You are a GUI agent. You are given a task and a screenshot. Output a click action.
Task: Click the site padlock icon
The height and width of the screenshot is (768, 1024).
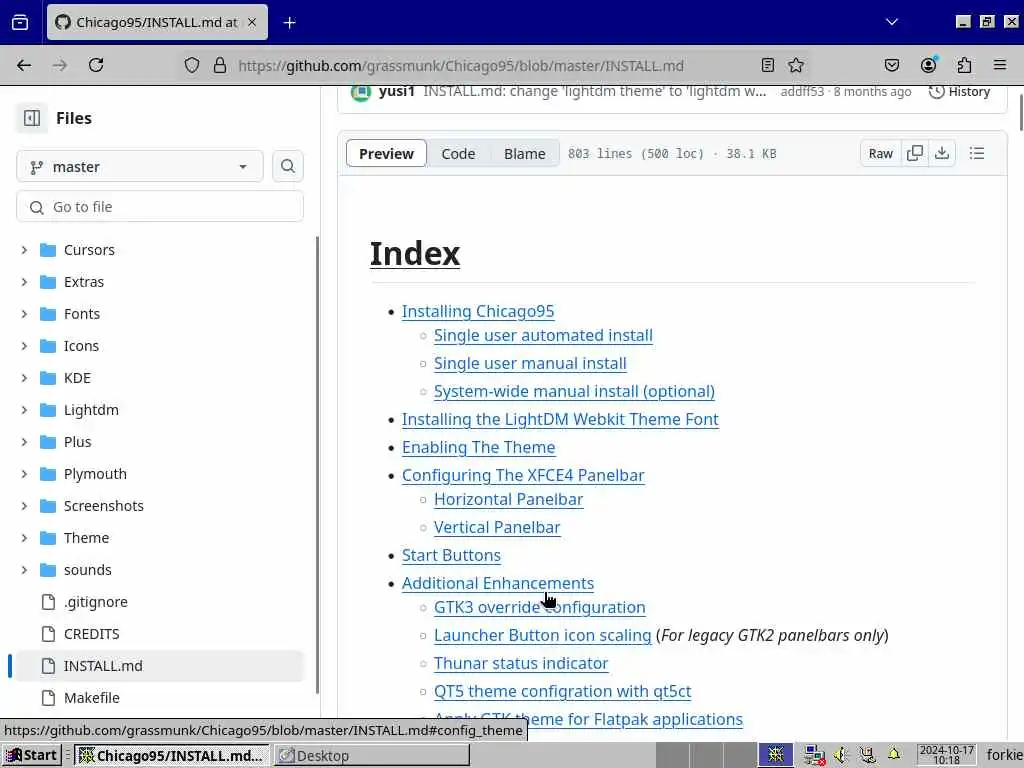220,65
